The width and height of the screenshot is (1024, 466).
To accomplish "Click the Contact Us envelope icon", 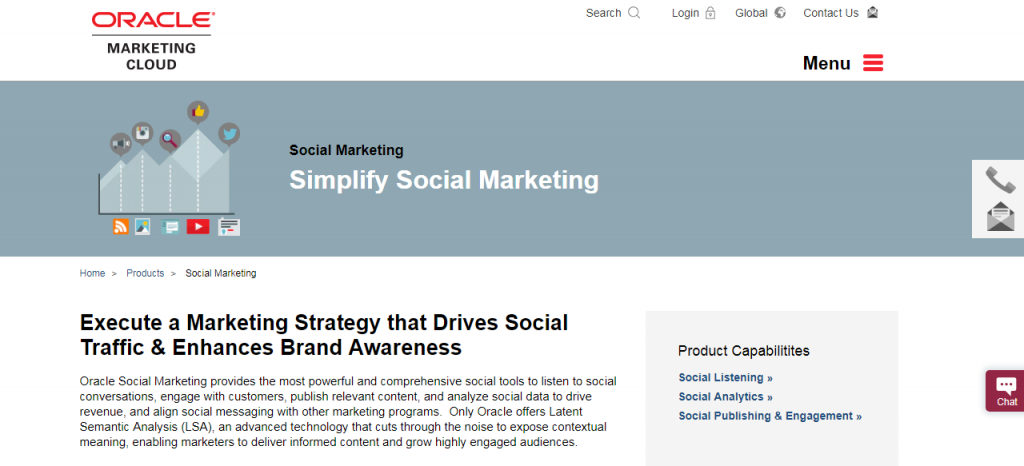I will [x=872, y=12].
